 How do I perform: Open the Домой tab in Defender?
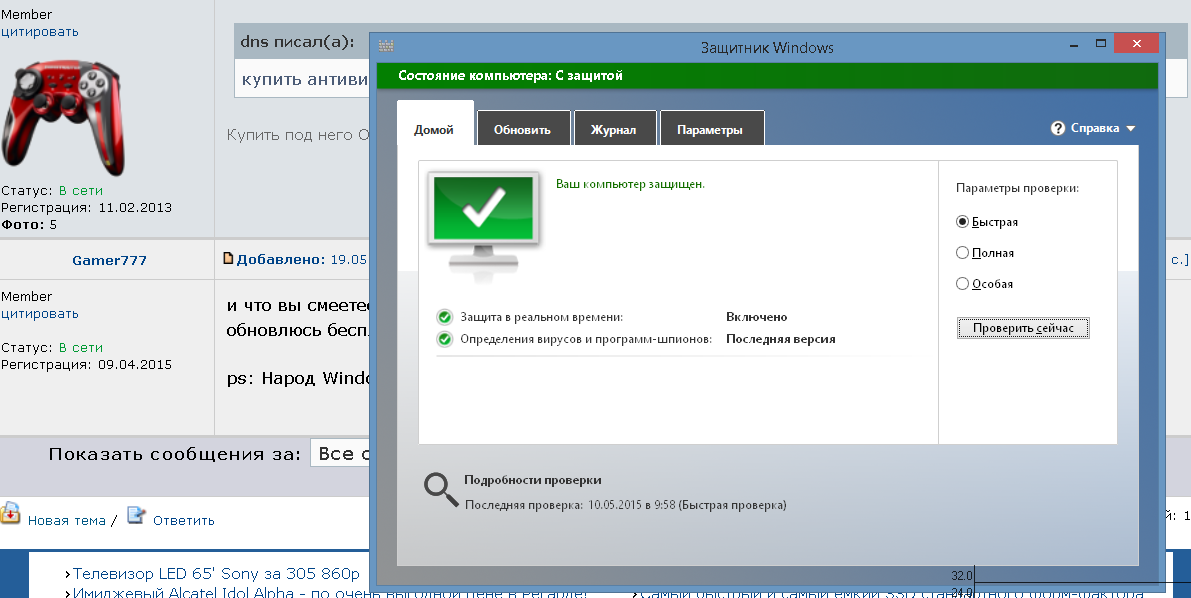[x=434, y=129]
